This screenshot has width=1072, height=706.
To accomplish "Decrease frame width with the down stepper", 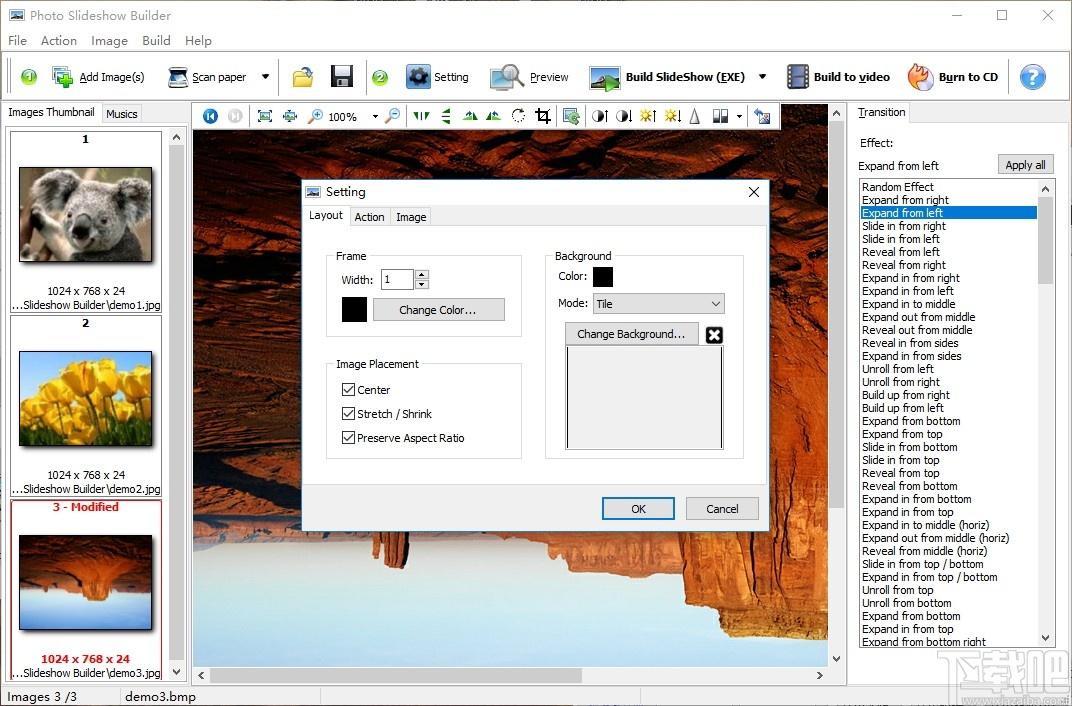I will pyautogui.click(x=422, y=284).
